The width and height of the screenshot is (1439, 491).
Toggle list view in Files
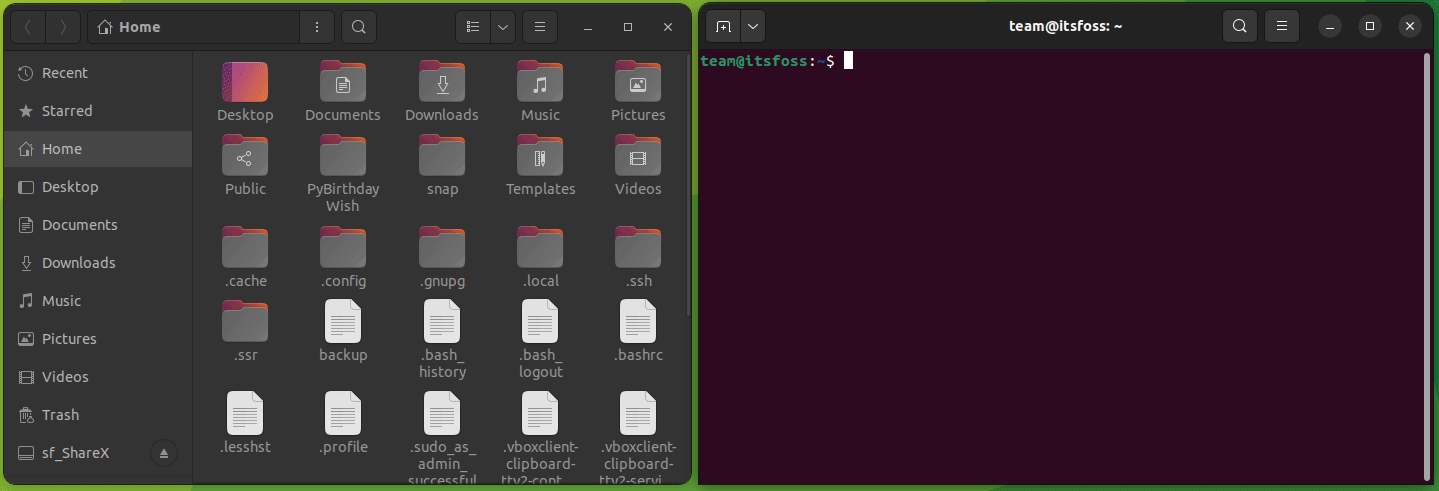(x=473, y=27)
